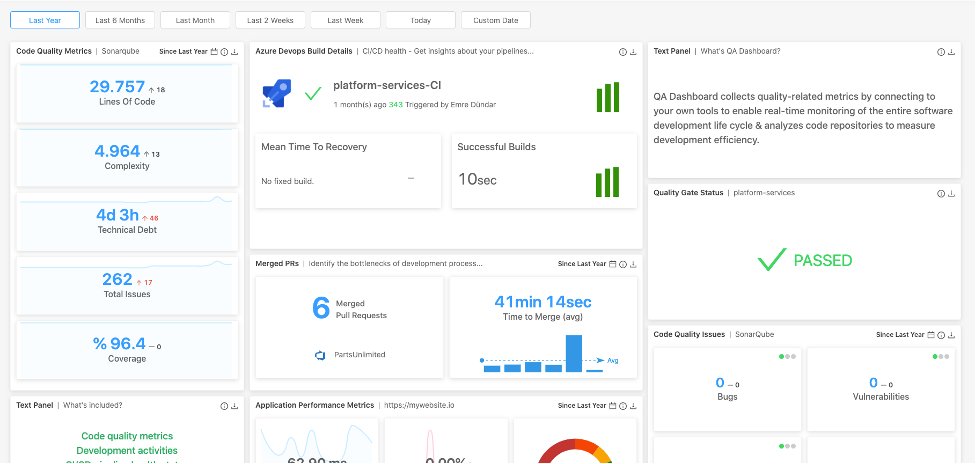Click the 41min 14sec Time to Merge value
This screenshot has width=977, height=464.
(543, 302)
